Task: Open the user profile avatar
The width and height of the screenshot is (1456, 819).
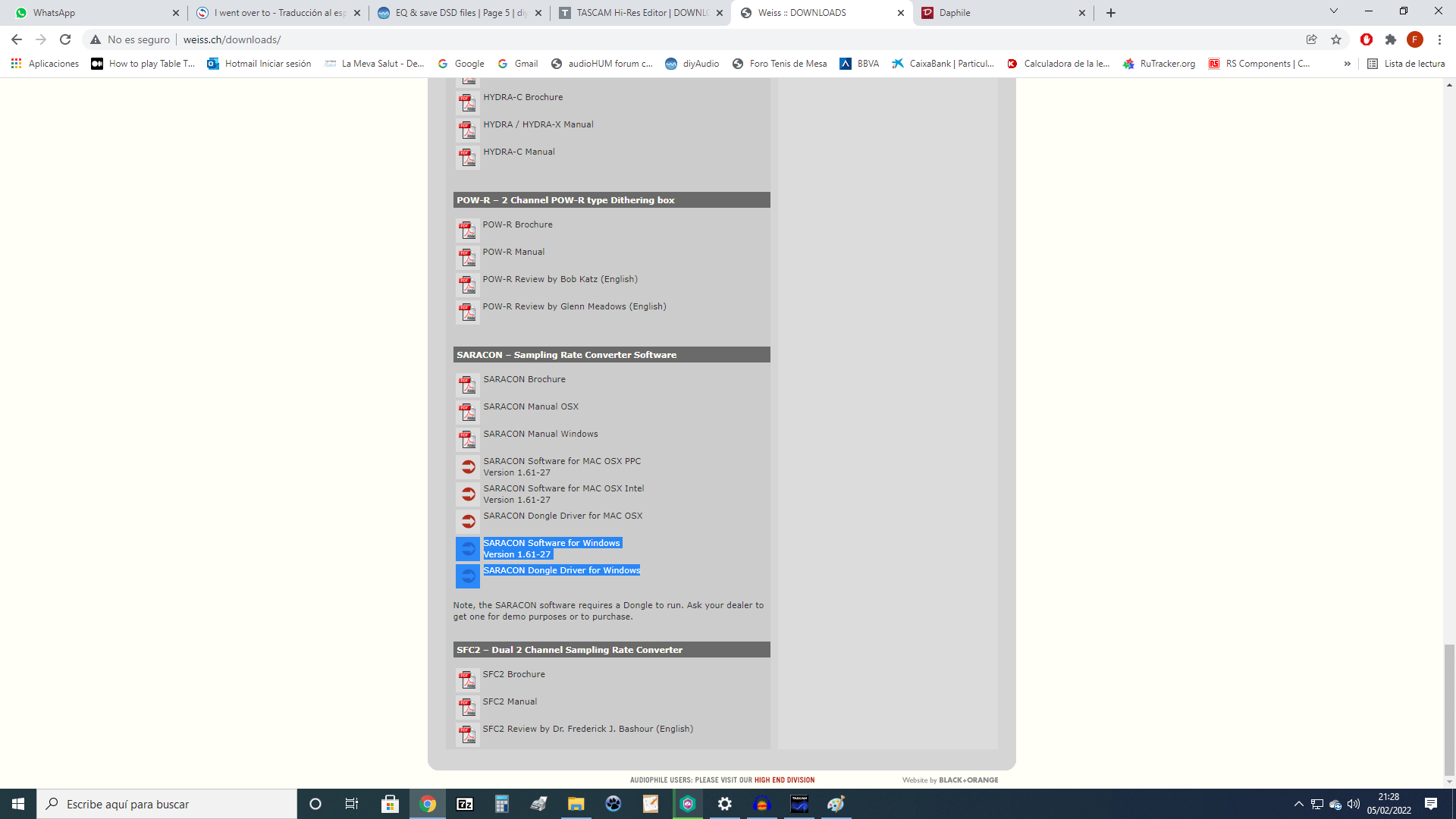Action: click(1415, 39)
